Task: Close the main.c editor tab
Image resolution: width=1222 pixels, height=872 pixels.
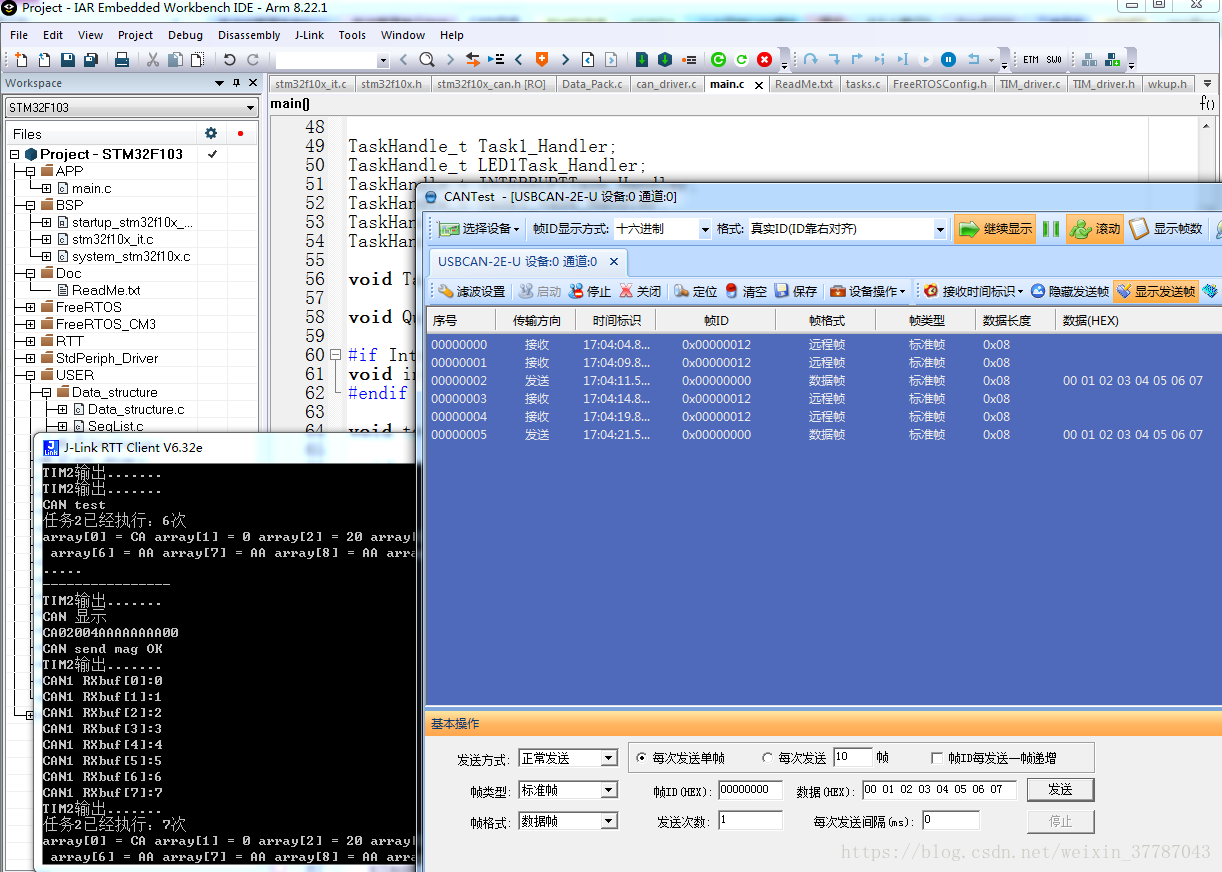Action: [x=759, y=85]
